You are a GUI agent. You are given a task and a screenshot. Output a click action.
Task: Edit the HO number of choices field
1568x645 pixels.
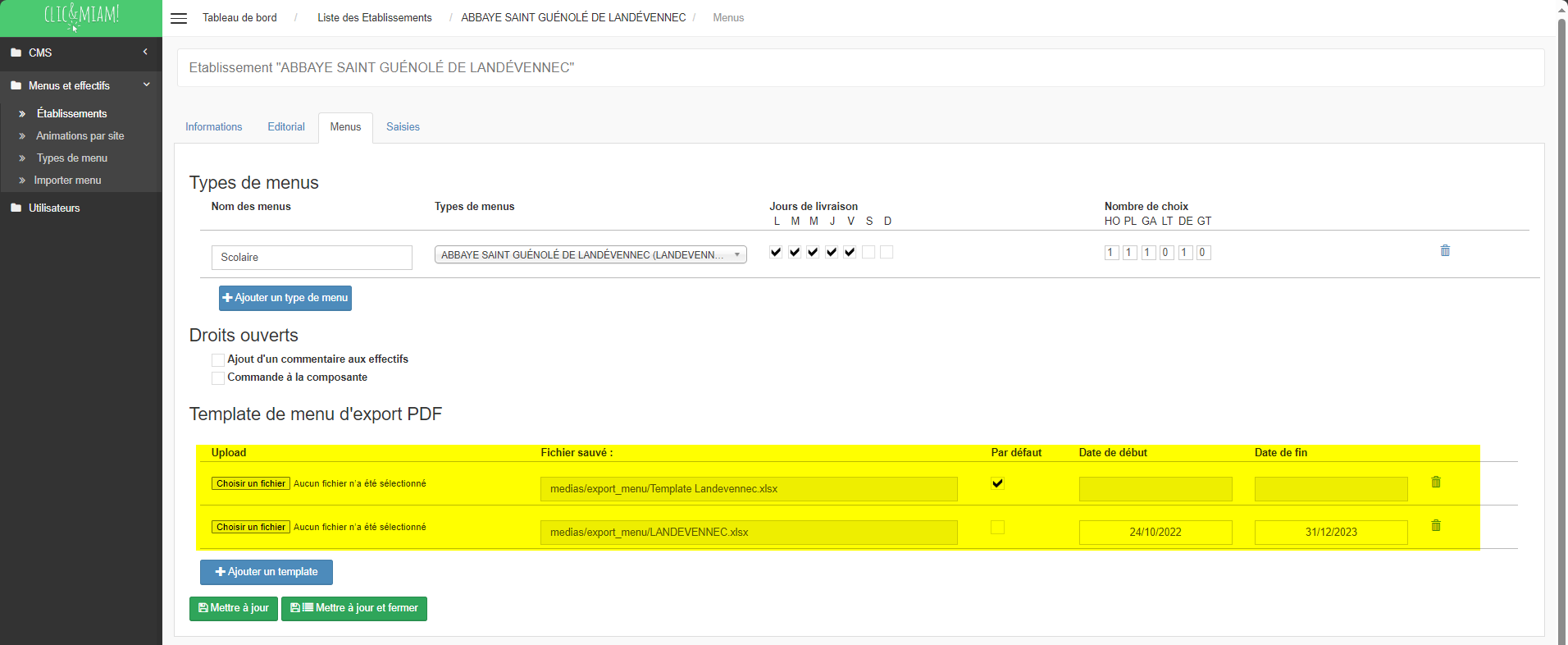1111,253
